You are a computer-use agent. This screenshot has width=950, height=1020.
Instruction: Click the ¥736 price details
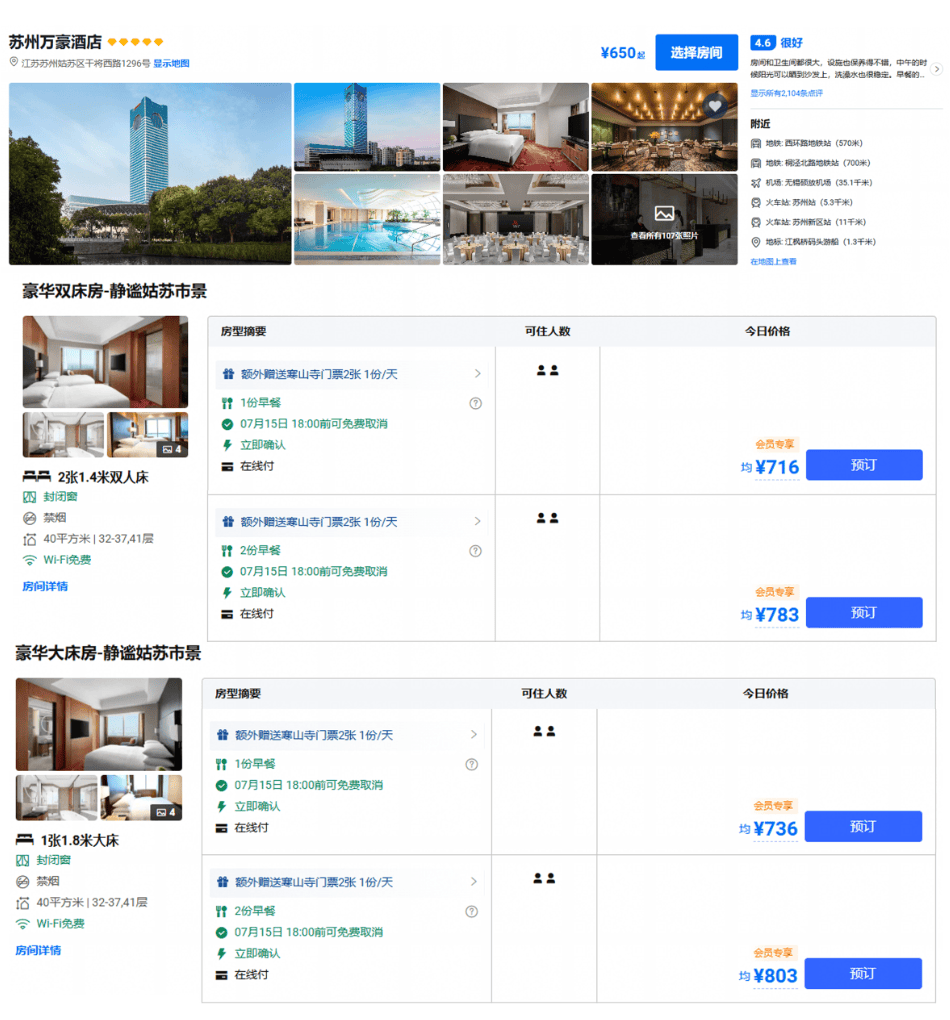(776, 829)
